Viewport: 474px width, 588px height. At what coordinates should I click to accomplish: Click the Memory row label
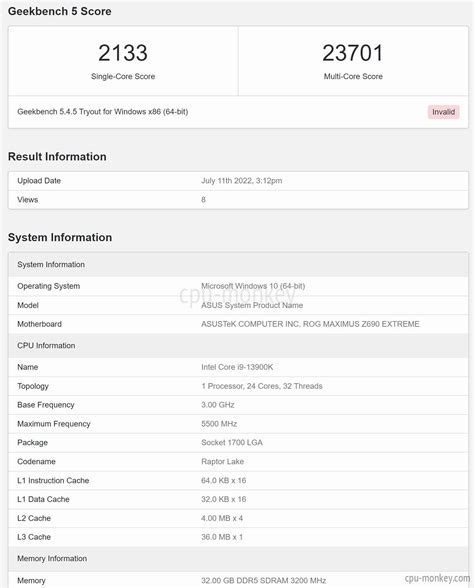point(32,581)
